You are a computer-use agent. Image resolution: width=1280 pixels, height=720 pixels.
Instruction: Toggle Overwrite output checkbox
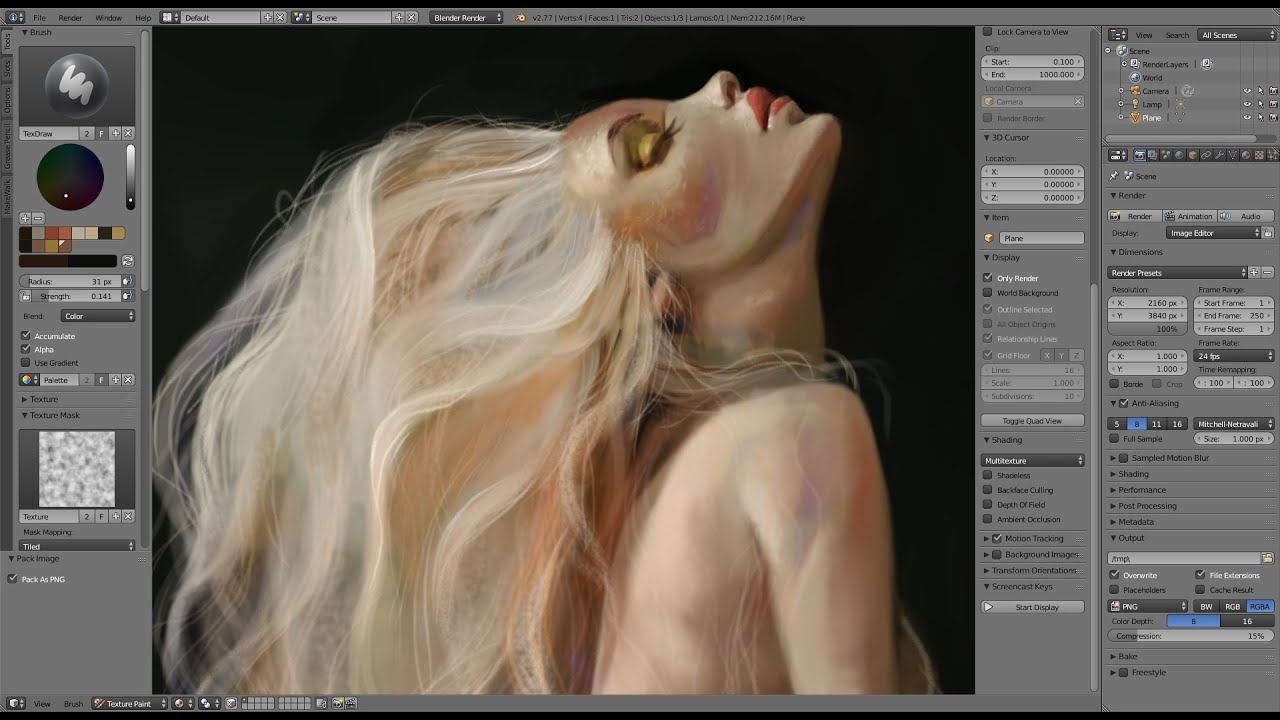point(1115,575)
